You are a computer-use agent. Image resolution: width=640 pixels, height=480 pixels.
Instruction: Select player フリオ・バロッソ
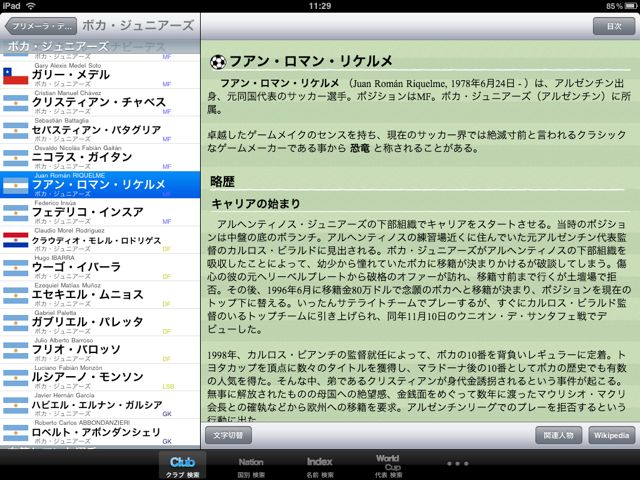pos(100,349)
